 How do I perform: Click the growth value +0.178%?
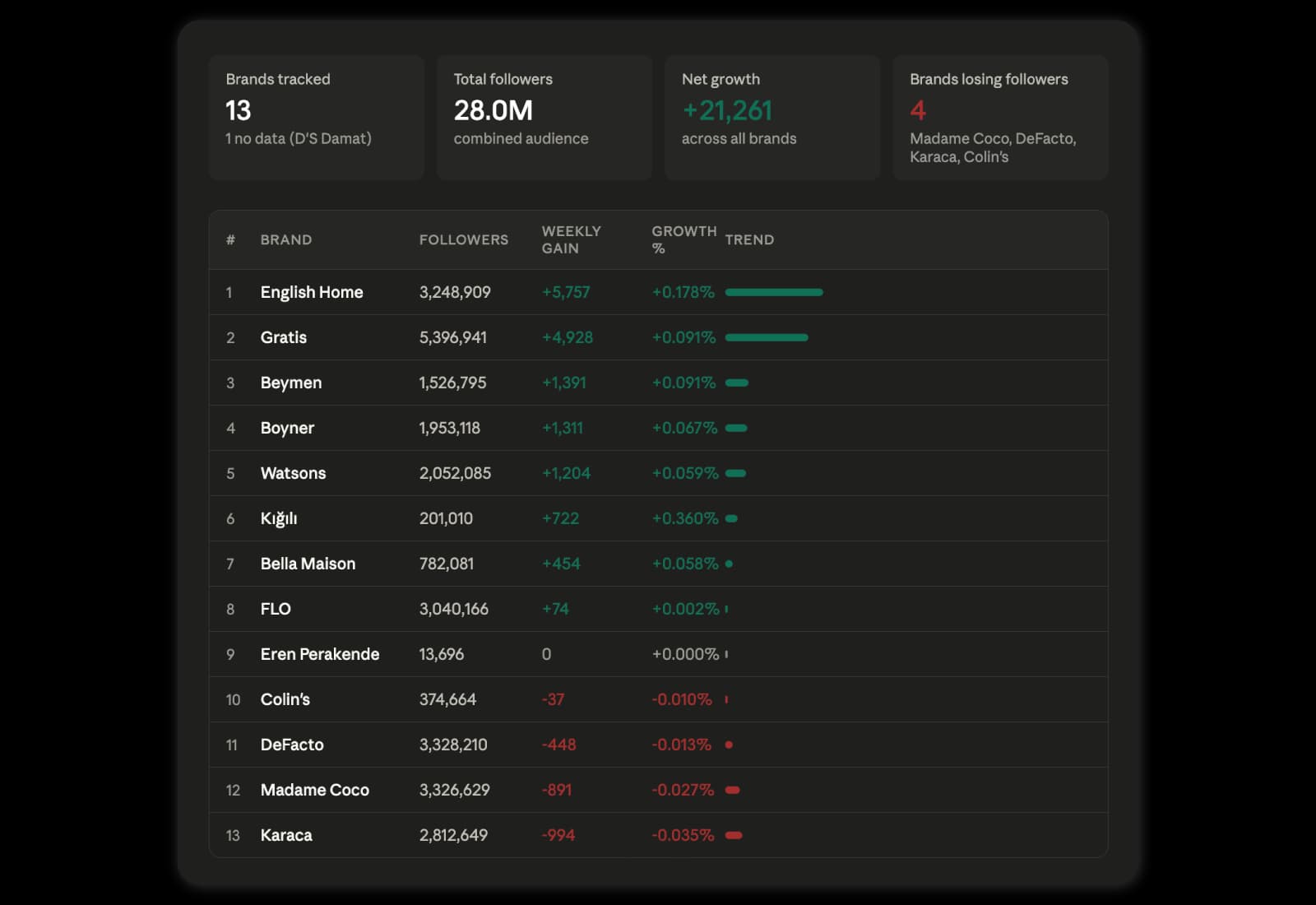[683, 292]
